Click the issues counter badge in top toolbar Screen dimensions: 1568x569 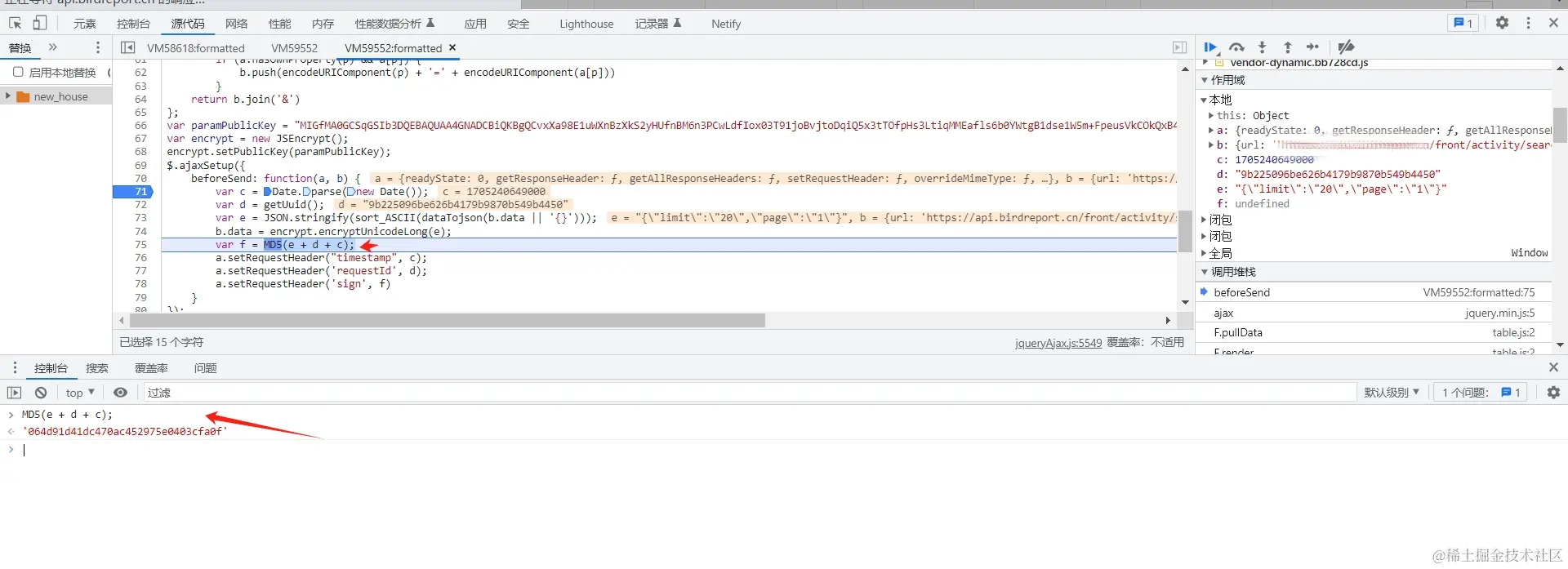1463,23
